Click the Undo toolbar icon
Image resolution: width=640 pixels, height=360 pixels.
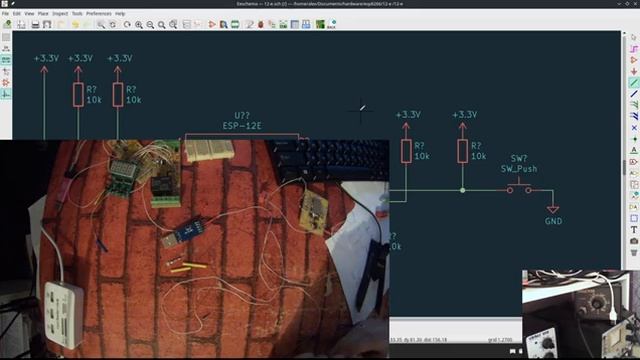[75, 24]
